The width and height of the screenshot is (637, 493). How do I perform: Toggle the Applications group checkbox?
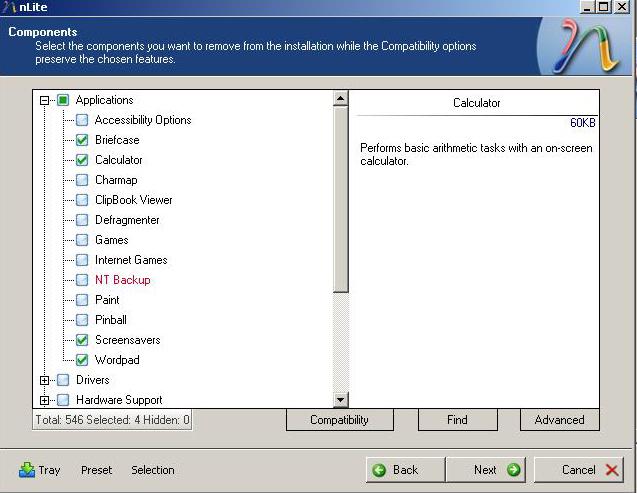click(63, 100)
